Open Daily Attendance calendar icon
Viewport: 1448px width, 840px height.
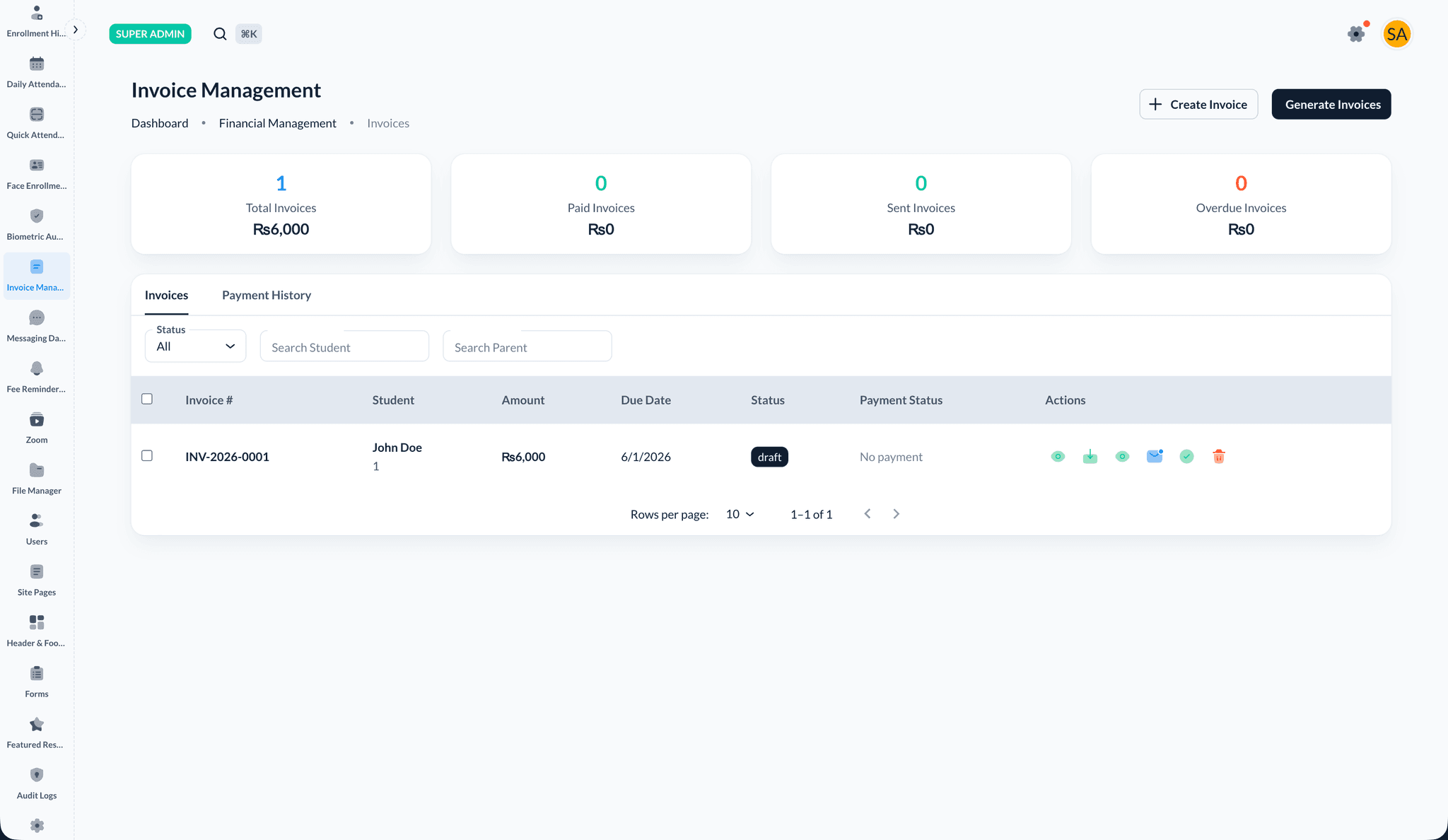click(37, 64)
